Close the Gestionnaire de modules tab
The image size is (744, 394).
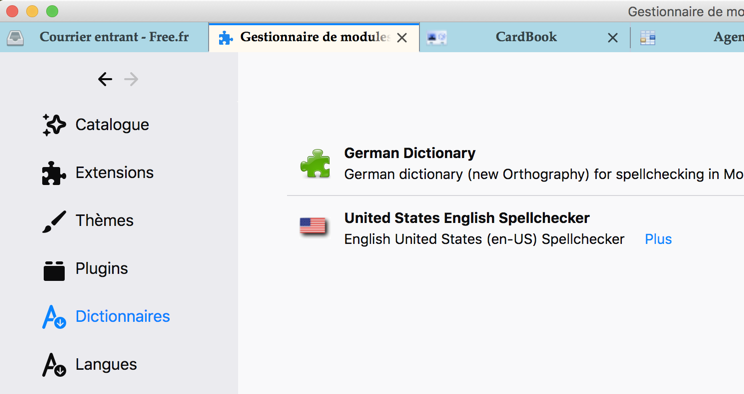click(402, 38)
